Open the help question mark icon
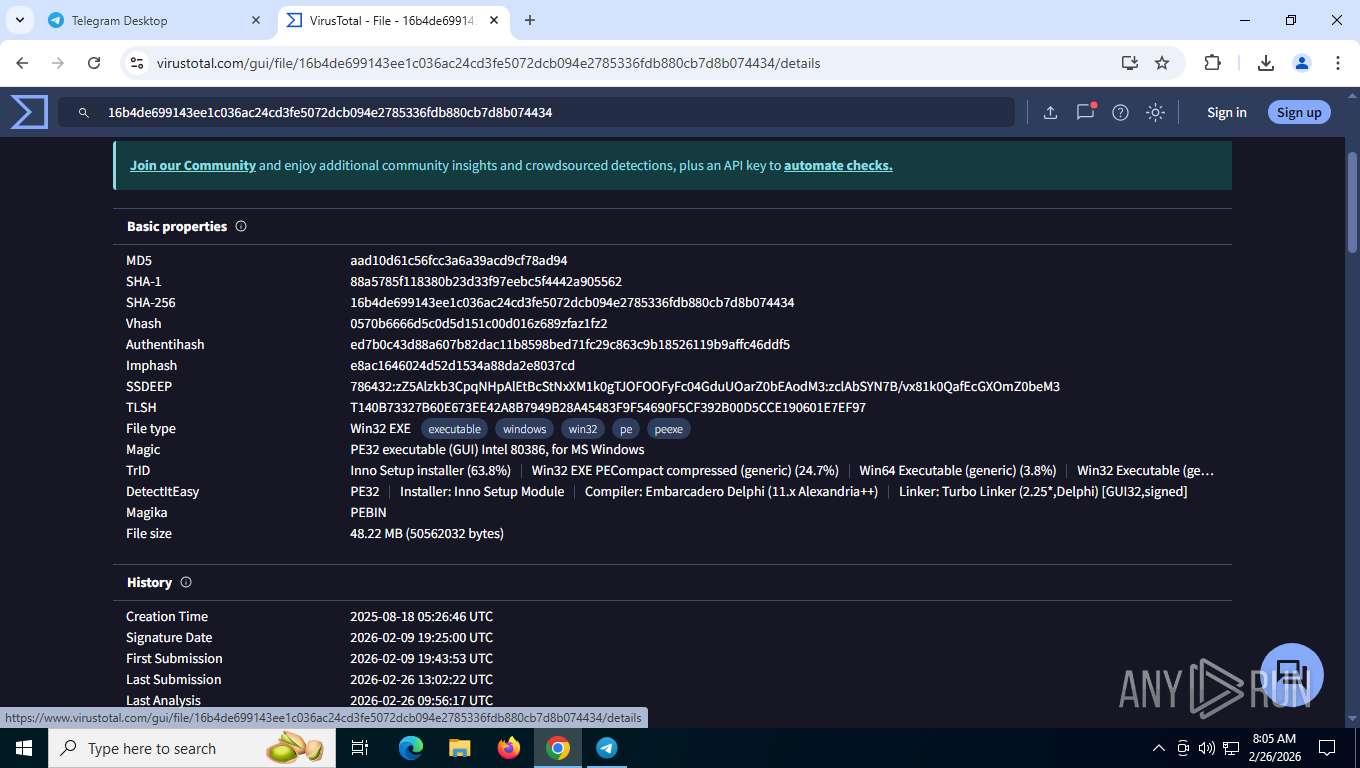This screenshot has height=768, width=1360. tap(1120, 112)
